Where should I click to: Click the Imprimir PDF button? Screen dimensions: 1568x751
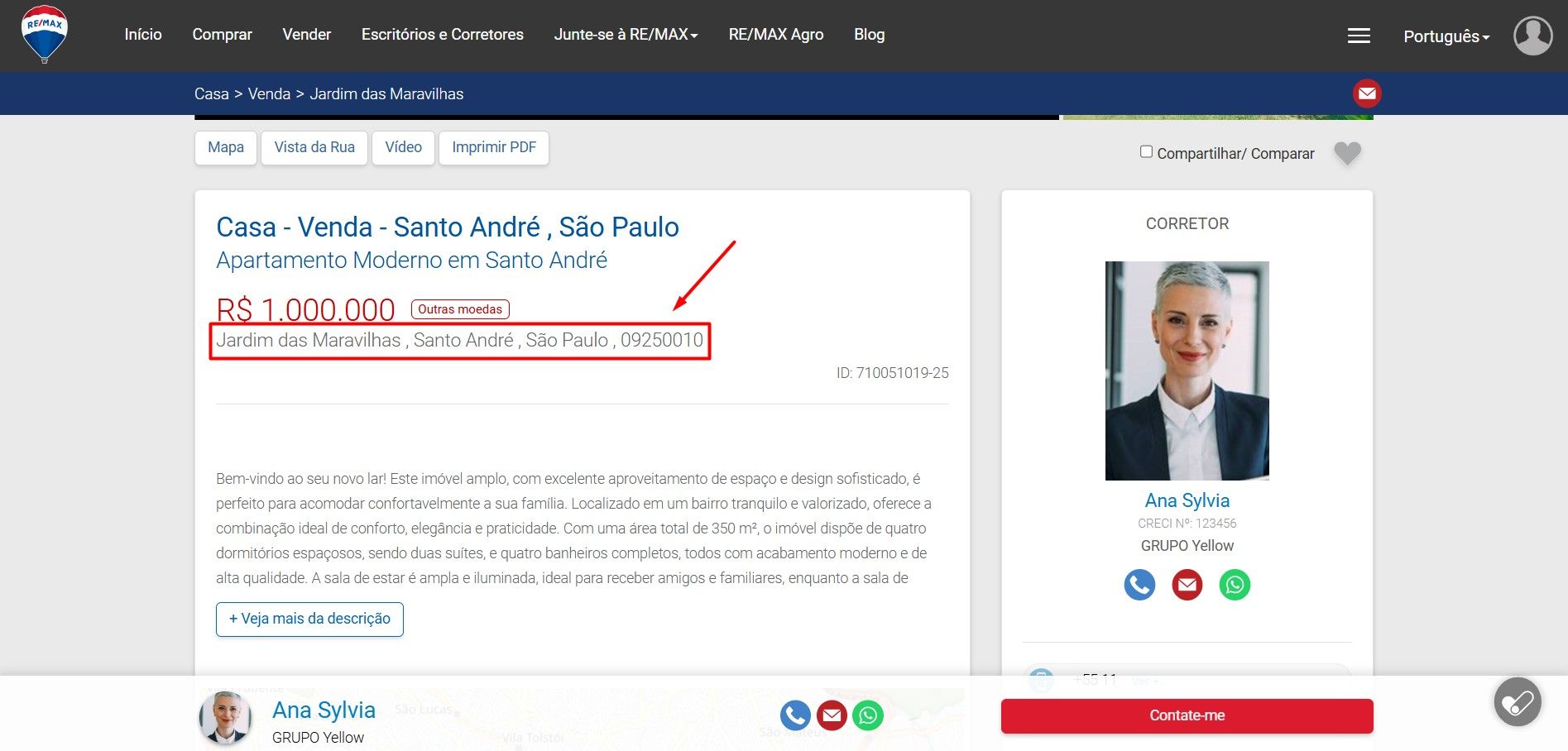point(494,147)
